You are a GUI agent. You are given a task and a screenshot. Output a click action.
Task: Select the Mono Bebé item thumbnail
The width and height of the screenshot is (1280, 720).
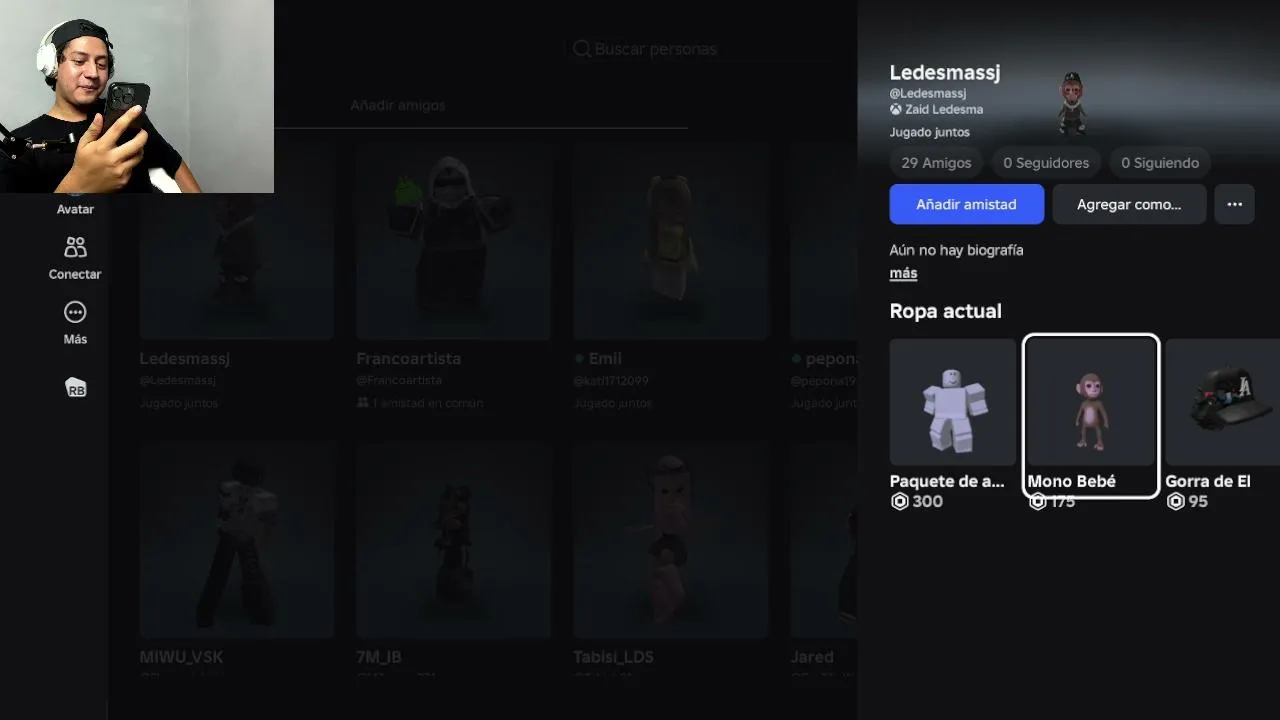pos(1090,402)
